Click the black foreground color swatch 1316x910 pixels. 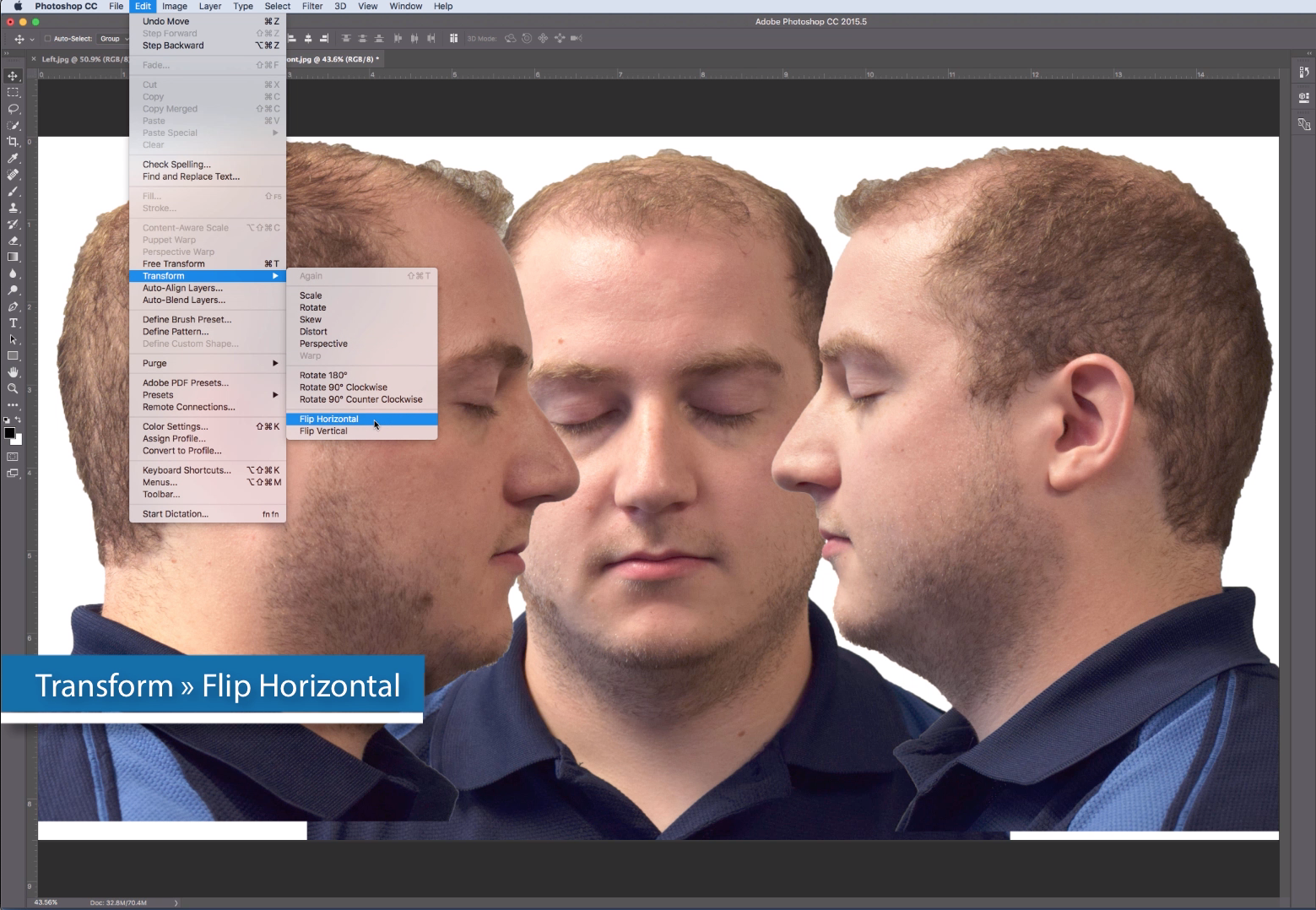pyautogui.click(x=9, y=433)
